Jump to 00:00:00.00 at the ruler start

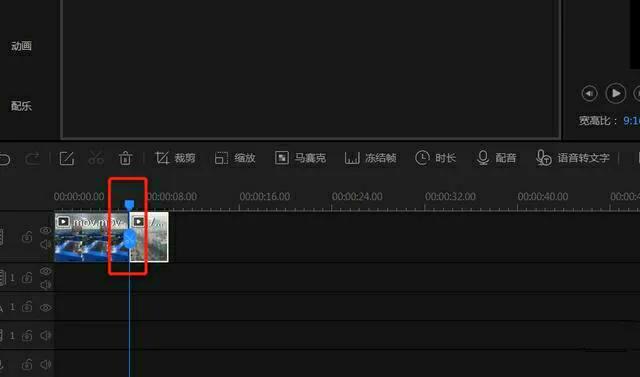79,197
